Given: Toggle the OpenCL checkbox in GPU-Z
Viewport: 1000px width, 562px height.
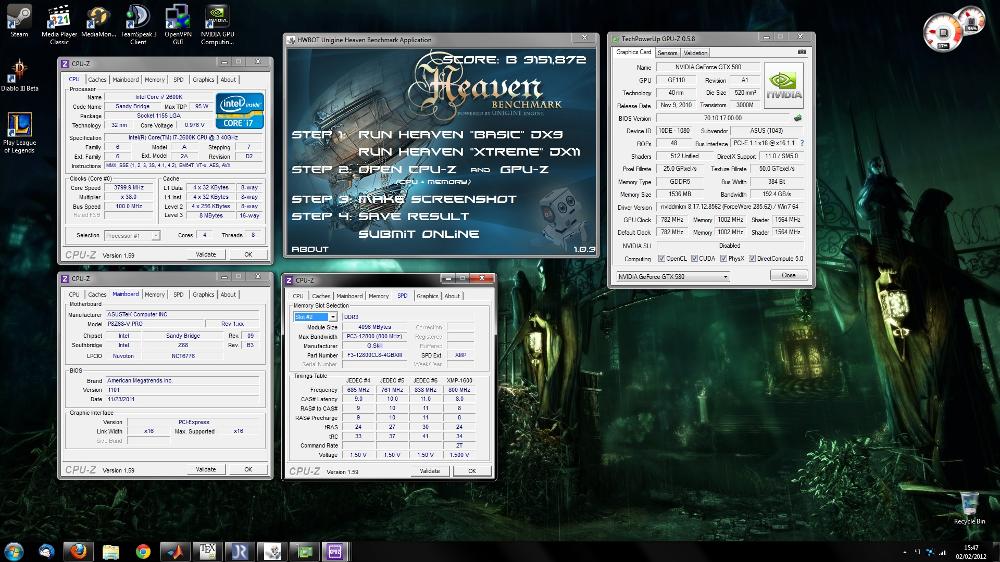Looking at the screenshot, I should tap(661, 258).
